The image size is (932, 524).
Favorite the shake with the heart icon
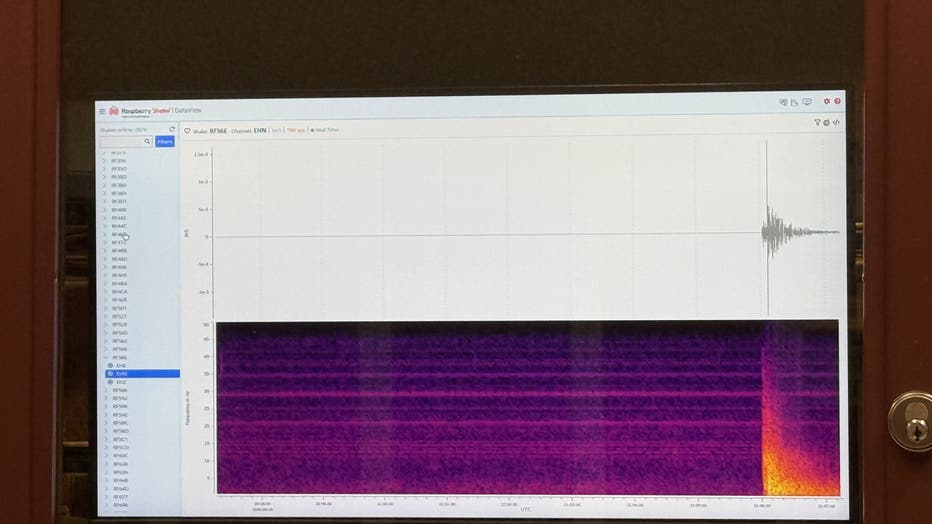point(187,131)
